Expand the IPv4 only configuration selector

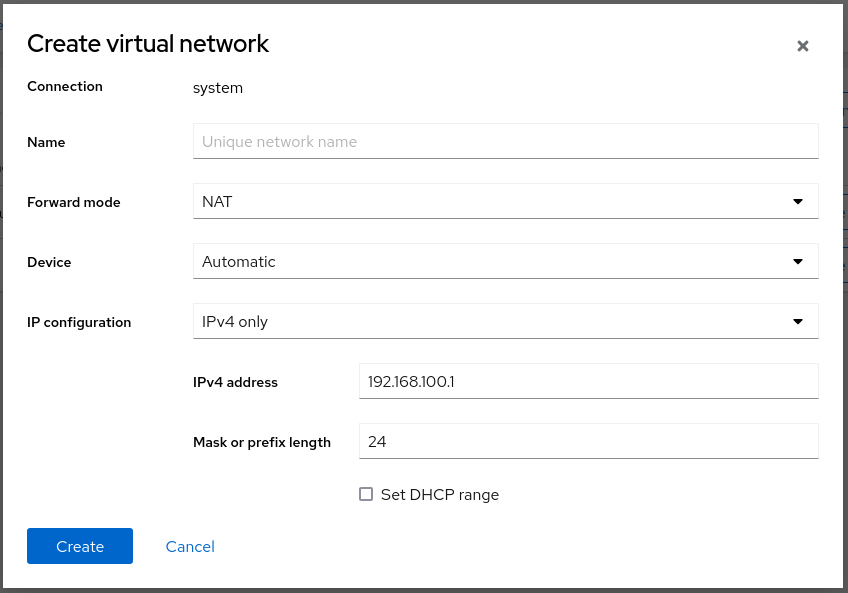pyautogui.click(x=505, y=321)
